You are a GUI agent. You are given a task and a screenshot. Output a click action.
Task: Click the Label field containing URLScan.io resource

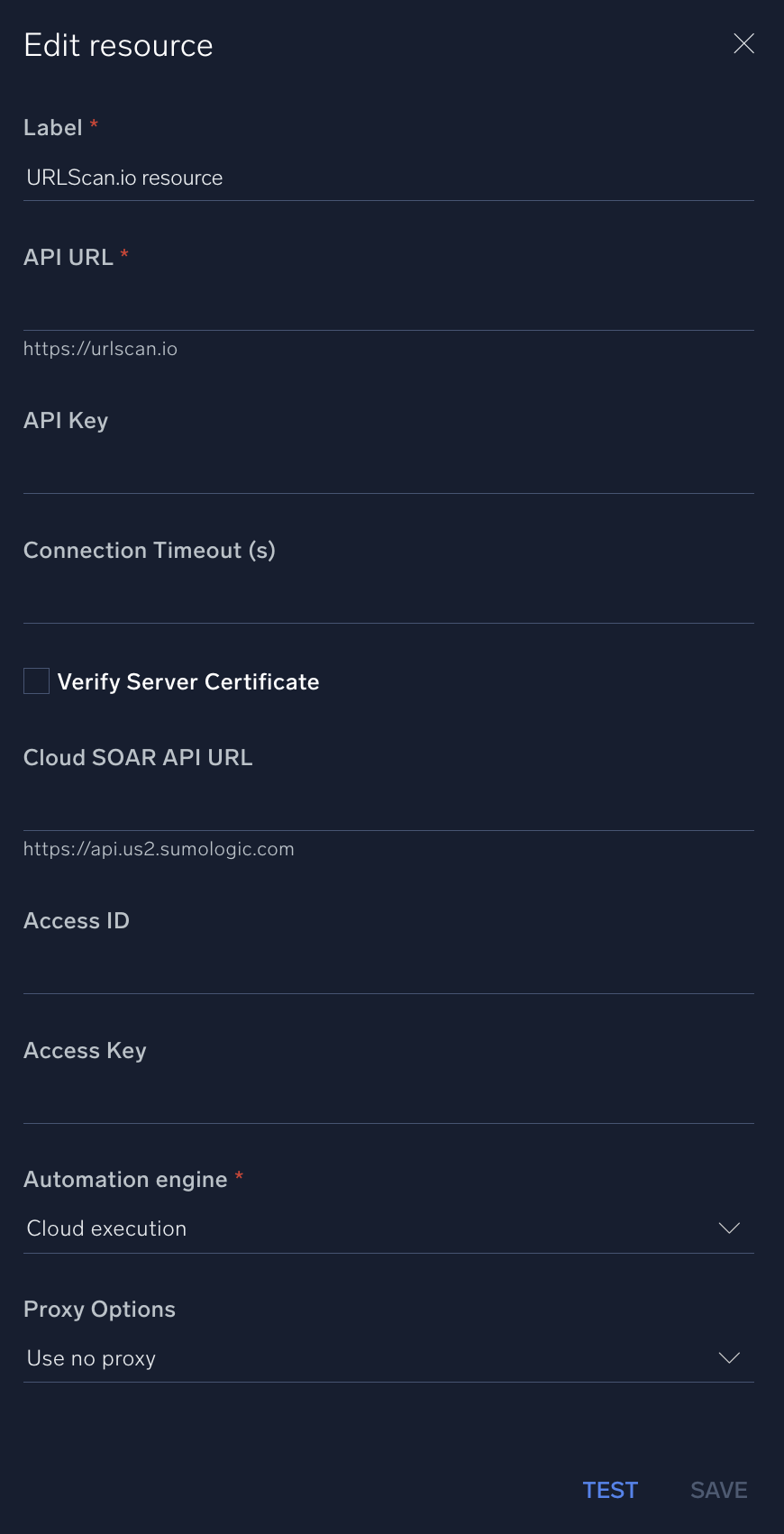[387, 178]
